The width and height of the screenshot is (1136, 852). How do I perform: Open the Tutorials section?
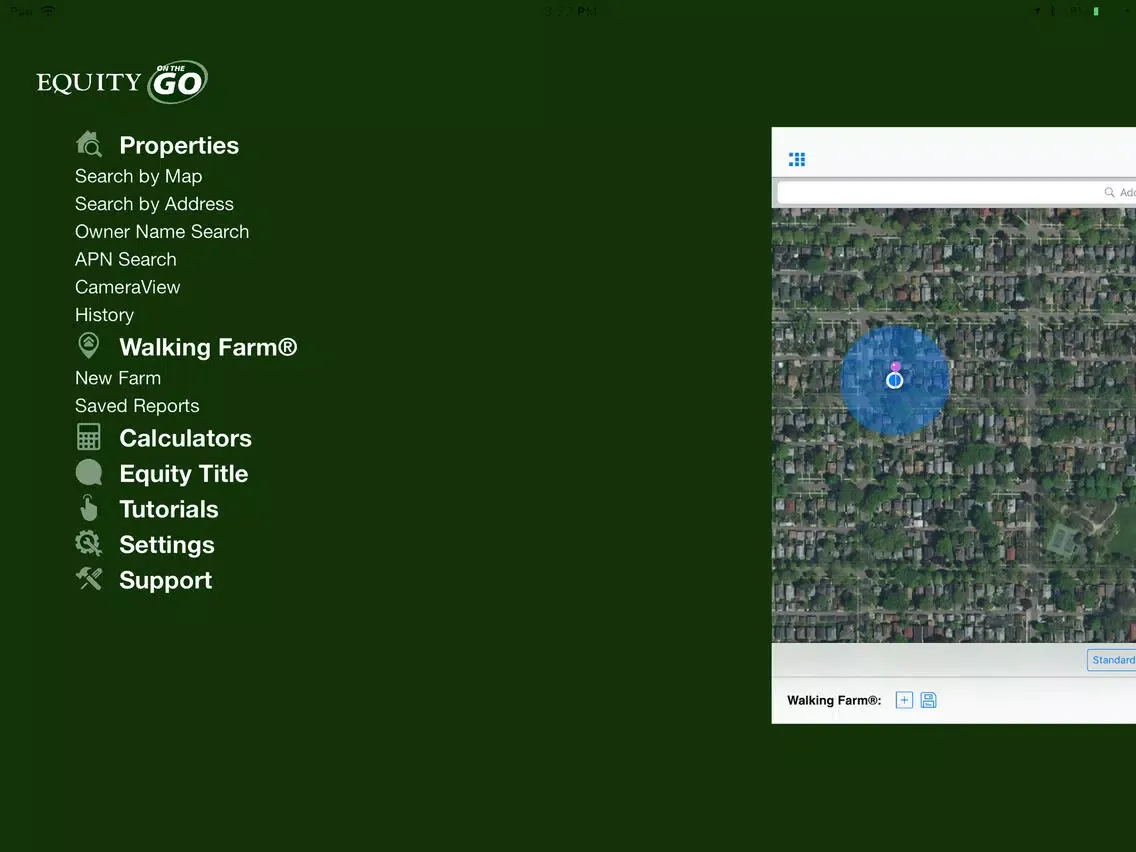(169, 509)
